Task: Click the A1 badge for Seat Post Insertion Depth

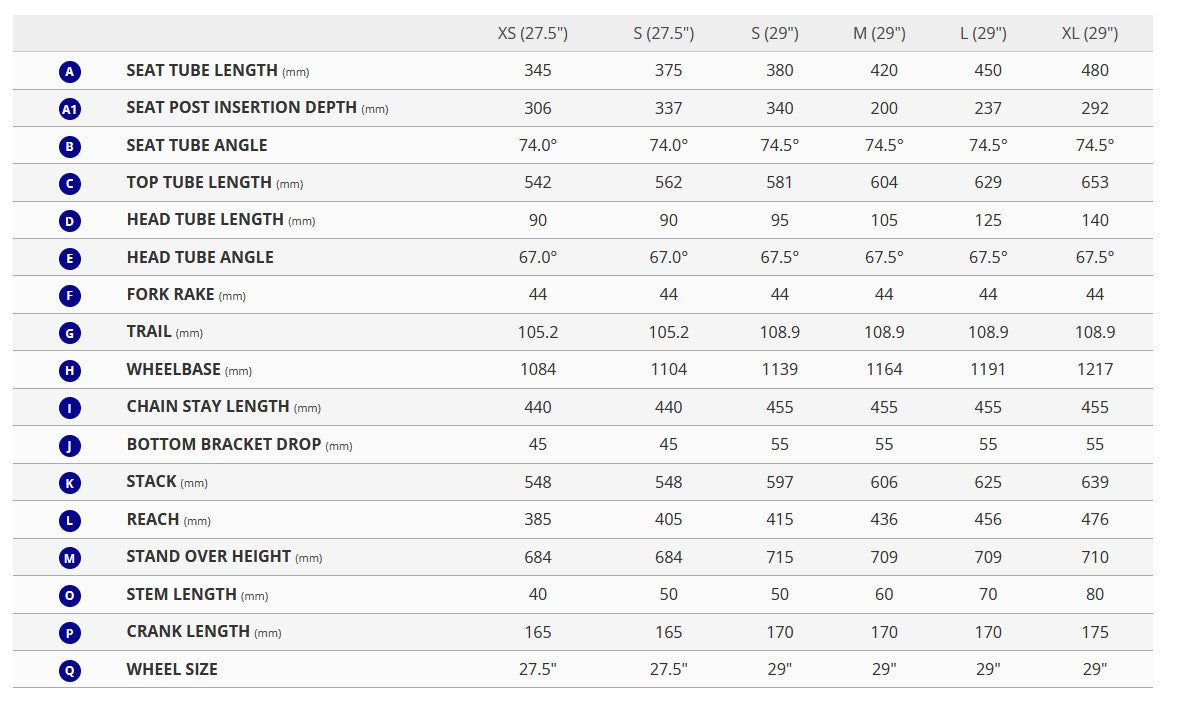Action: 69,109
